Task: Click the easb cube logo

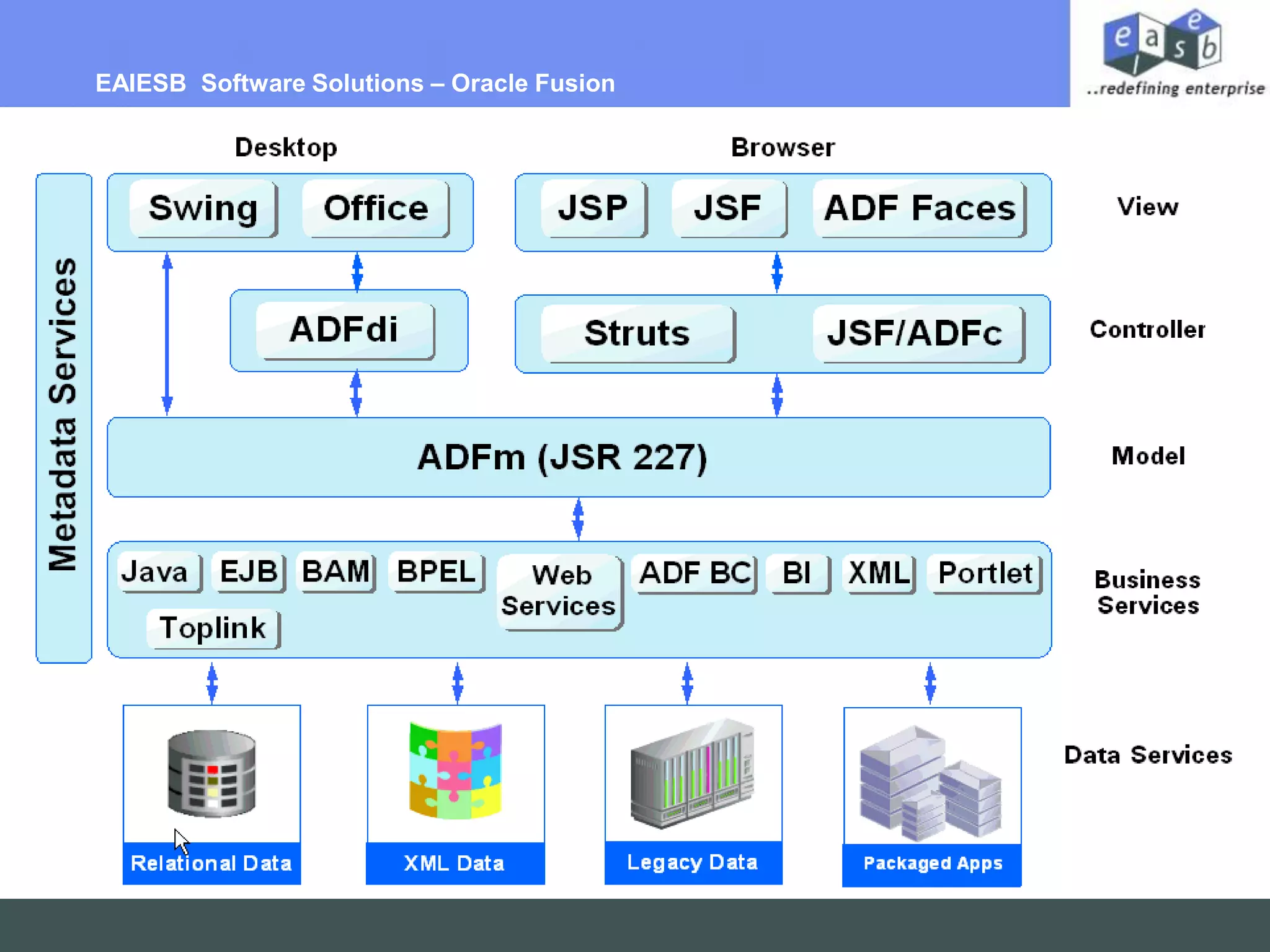Action: point(1162,42)
